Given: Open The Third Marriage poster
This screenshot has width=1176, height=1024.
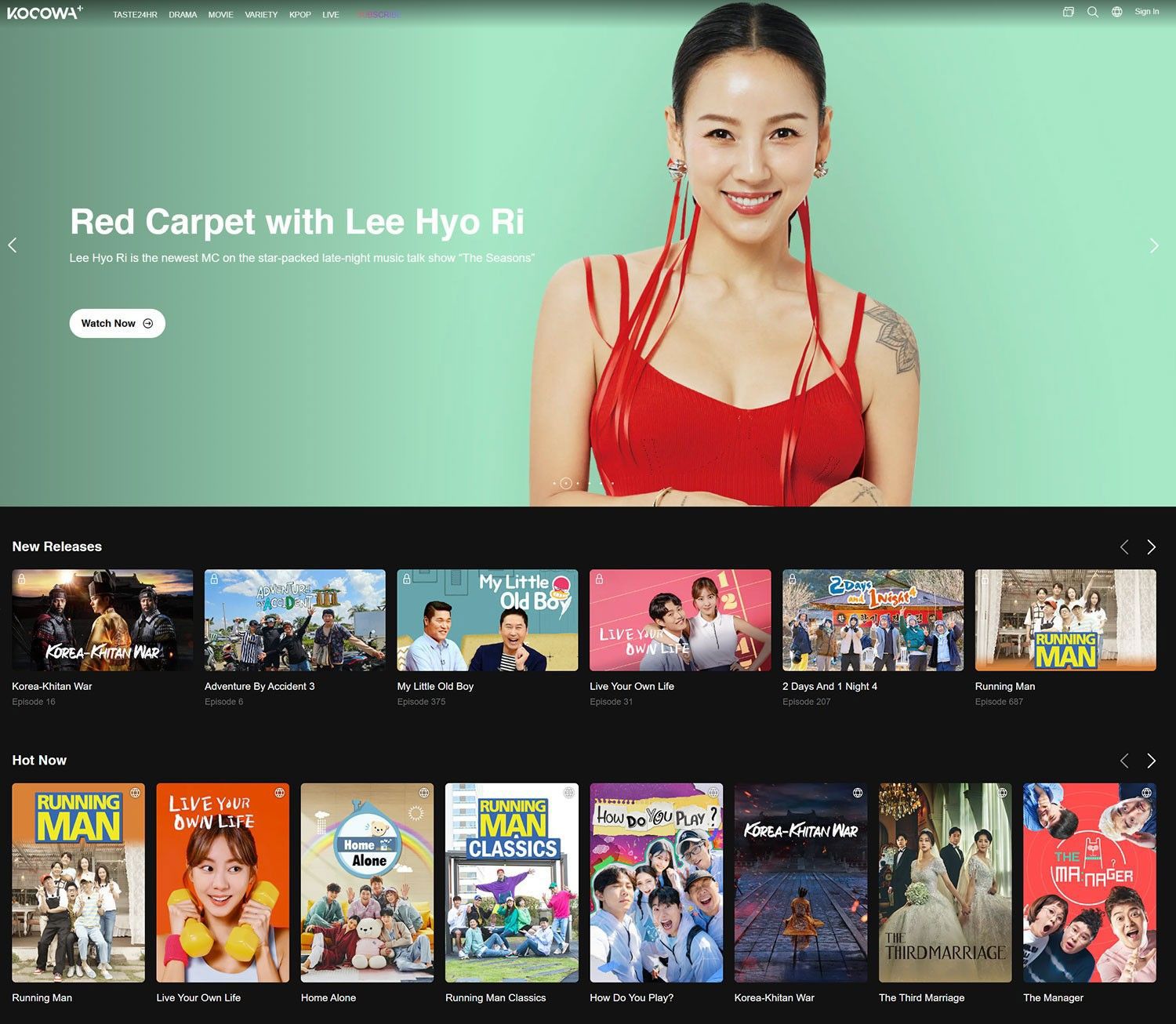Looking at the screenshot, I should pos(946,883).
